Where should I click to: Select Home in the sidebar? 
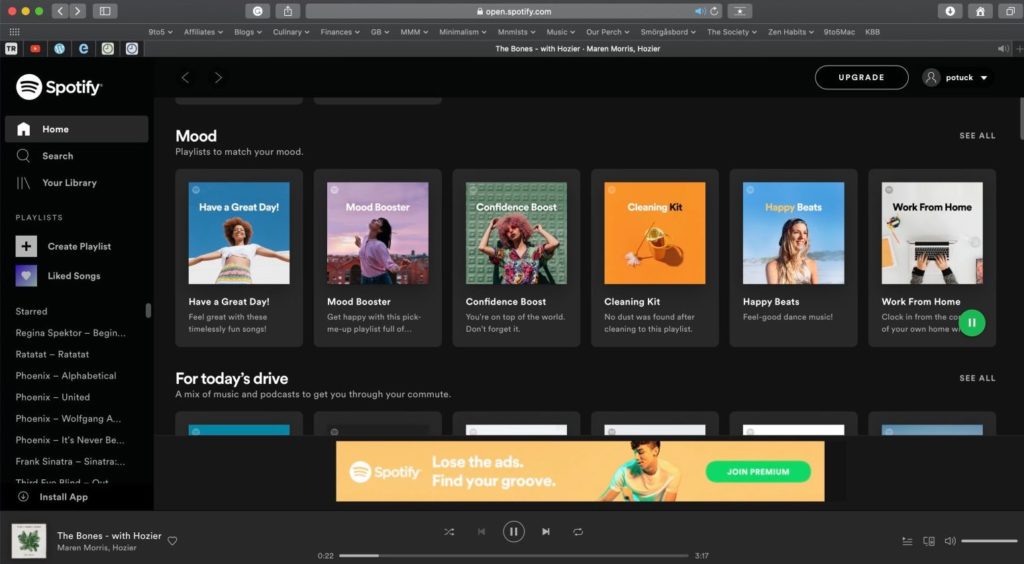tap(55, 129)
